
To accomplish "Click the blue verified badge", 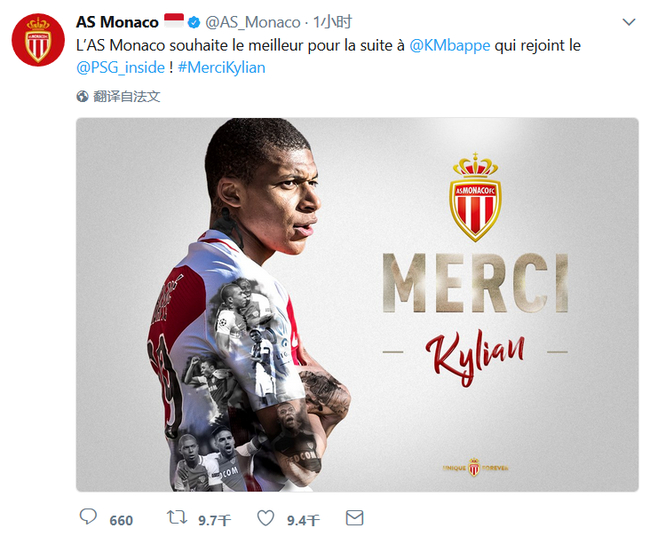I will click(x=197, y=22).
